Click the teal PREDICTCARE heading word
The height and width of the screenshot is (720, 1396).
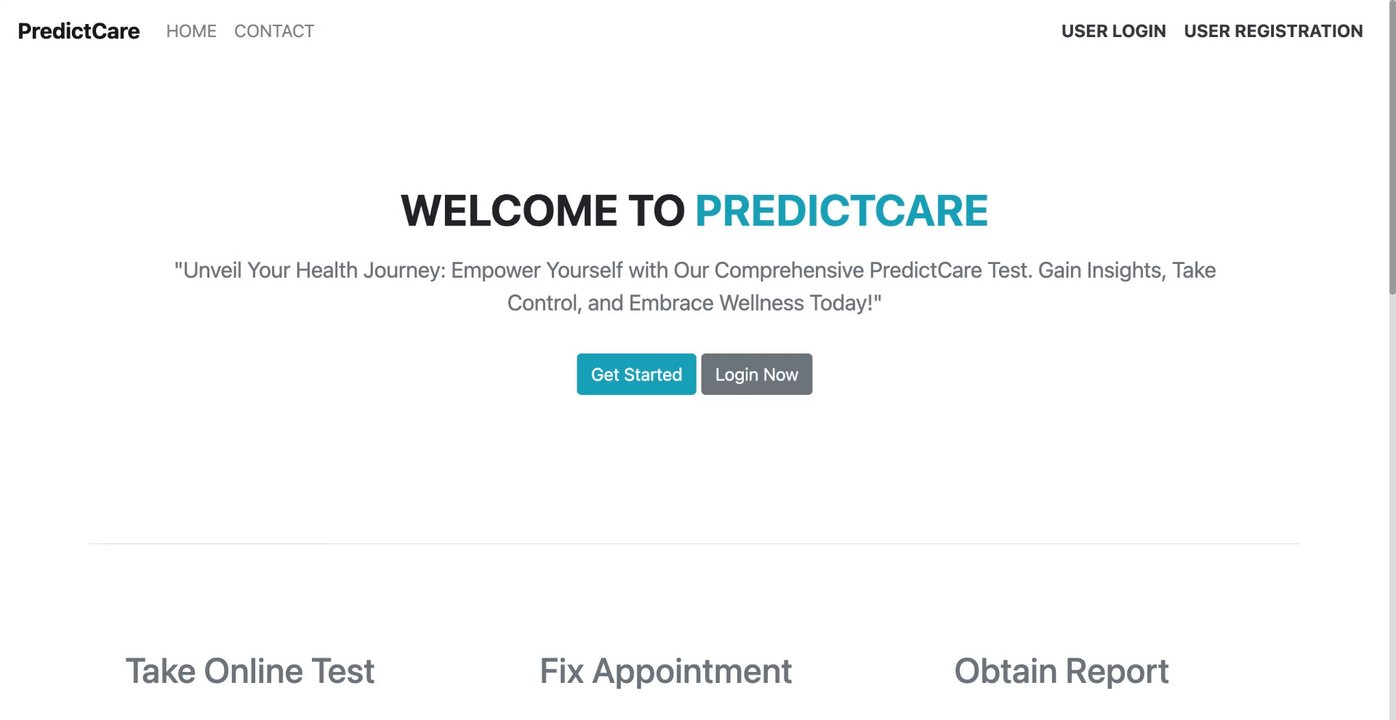click(x=841, y=211)
